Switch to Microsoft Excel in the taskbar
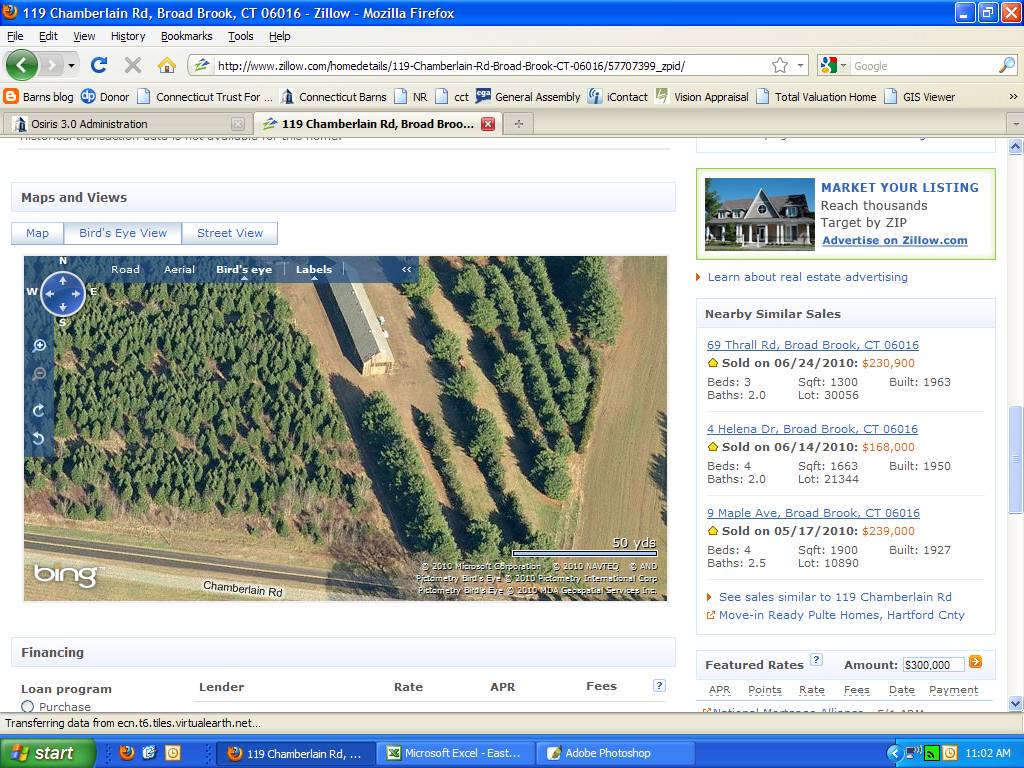 tap(456, 753)
